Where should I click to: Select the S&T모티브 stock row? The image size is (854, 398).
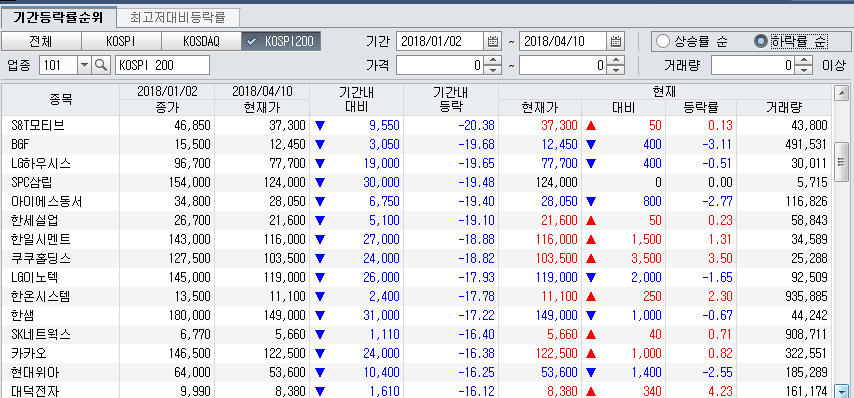point(417,125)
